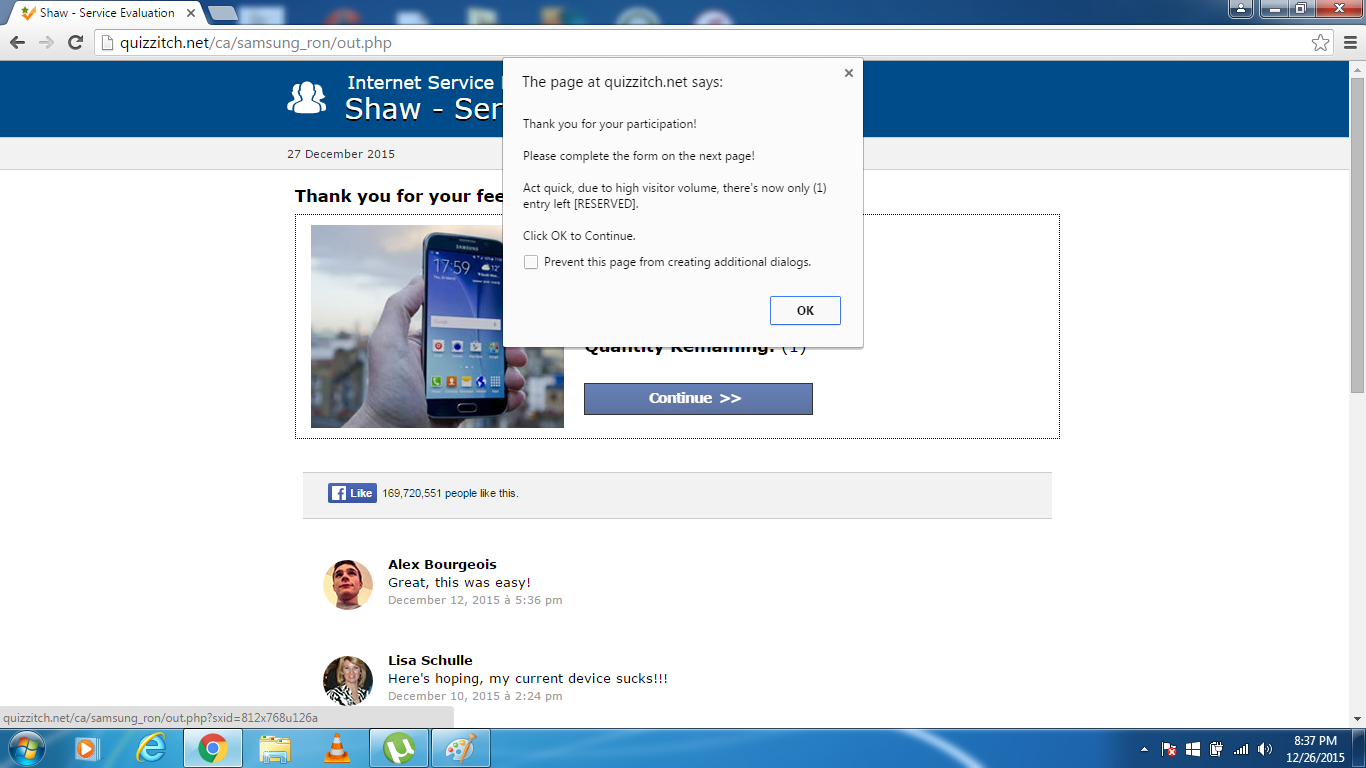Click the Chrome taskbar icon

point(213,748)
